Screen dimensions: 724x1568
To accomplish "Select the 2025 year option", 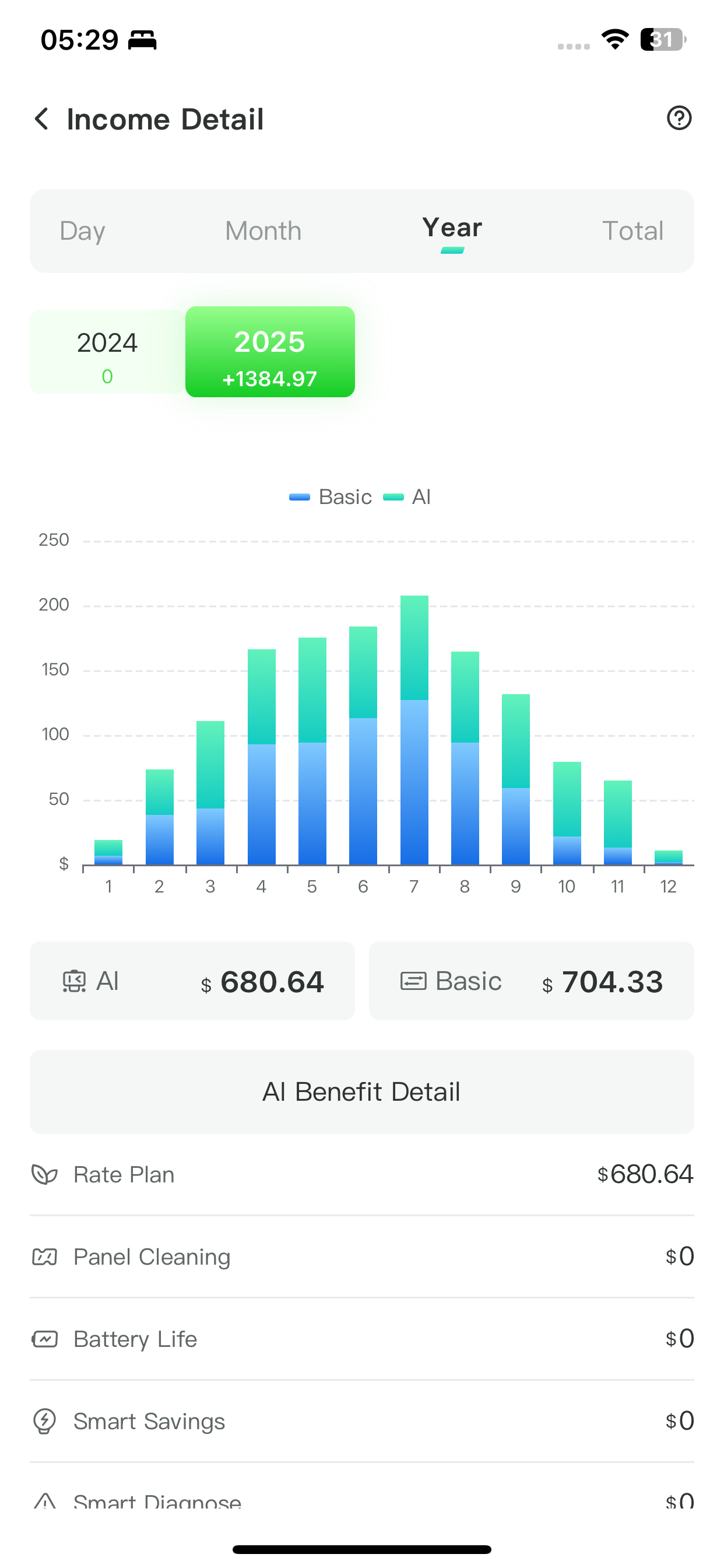I will pyautogui.click(x=270, y=352).
